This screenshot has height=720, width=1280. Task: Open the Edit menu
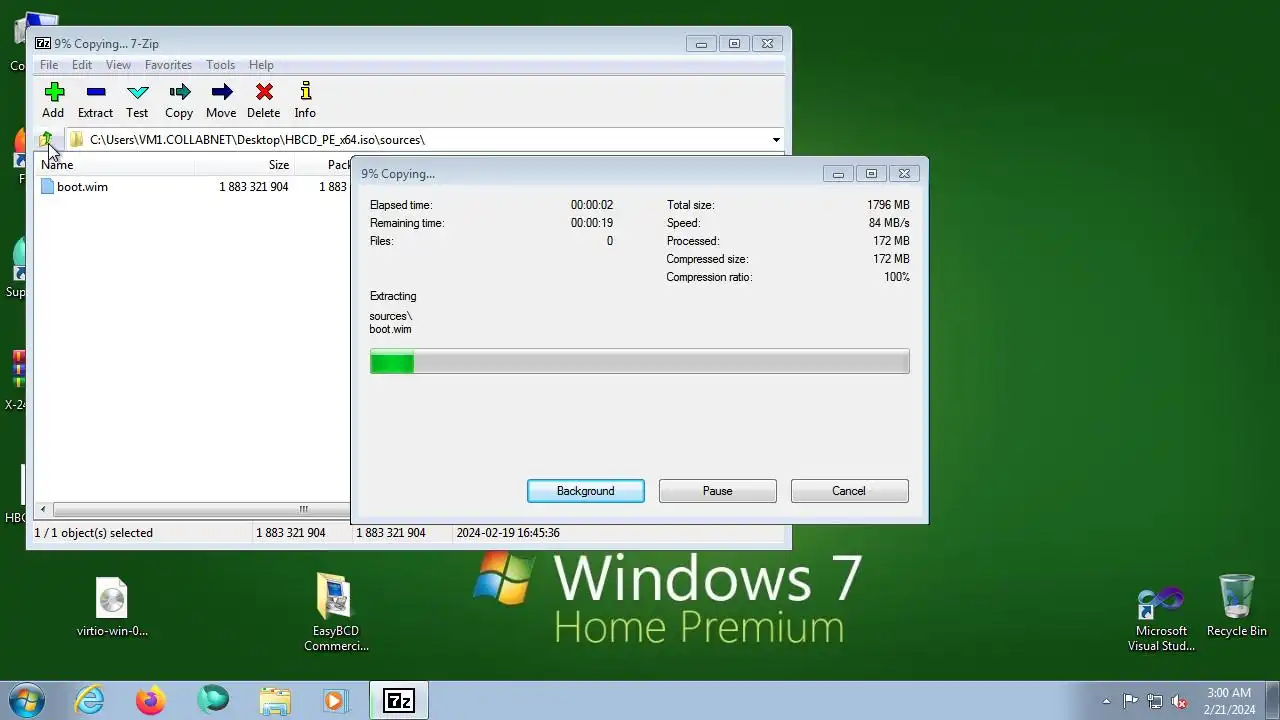tap(82, 65)
